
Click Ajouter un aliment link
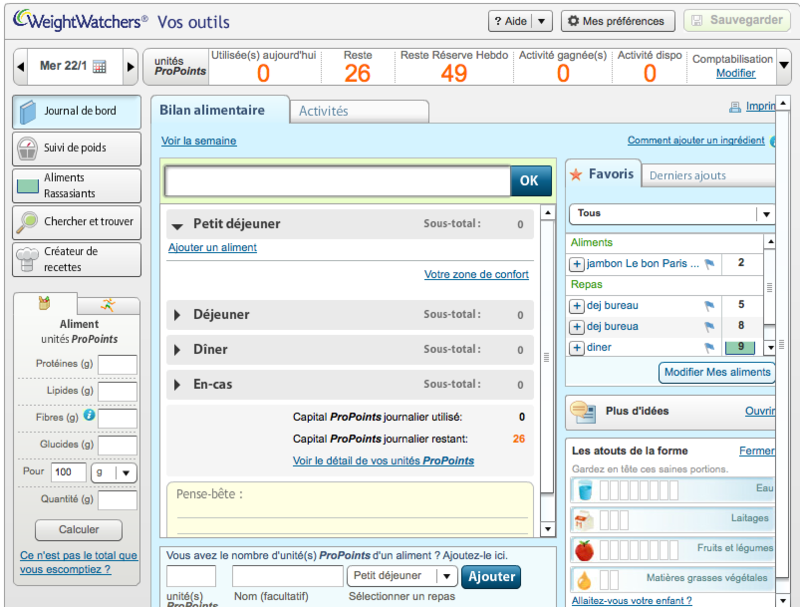click(x=212, y=248)
